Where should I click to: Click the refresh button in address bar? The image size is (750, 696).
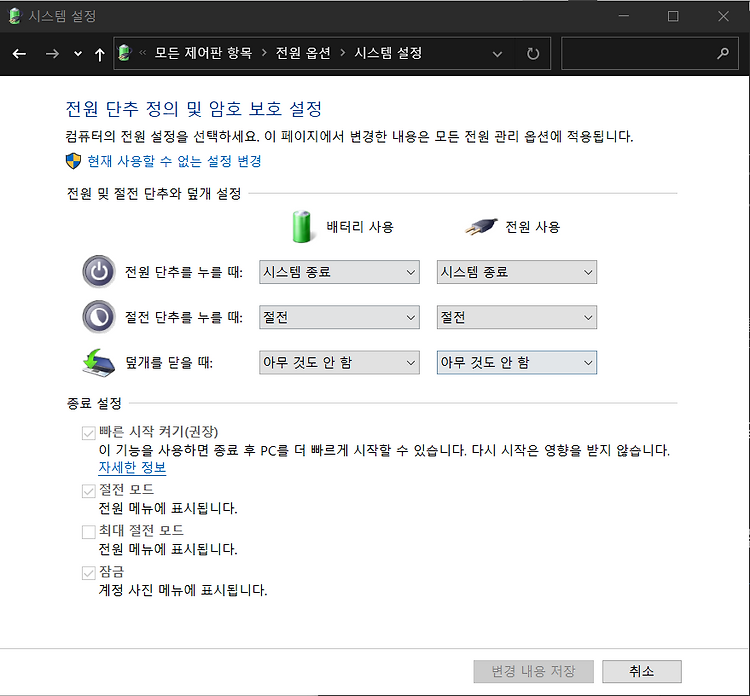tap(533, 54)
